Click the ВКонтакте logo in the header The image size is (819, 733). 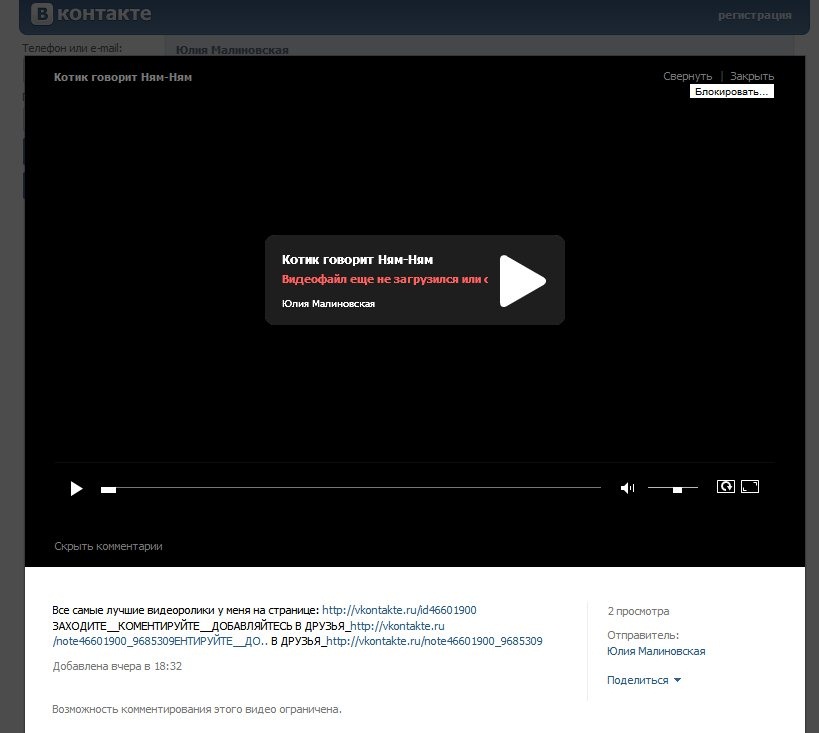coord(91,15)
